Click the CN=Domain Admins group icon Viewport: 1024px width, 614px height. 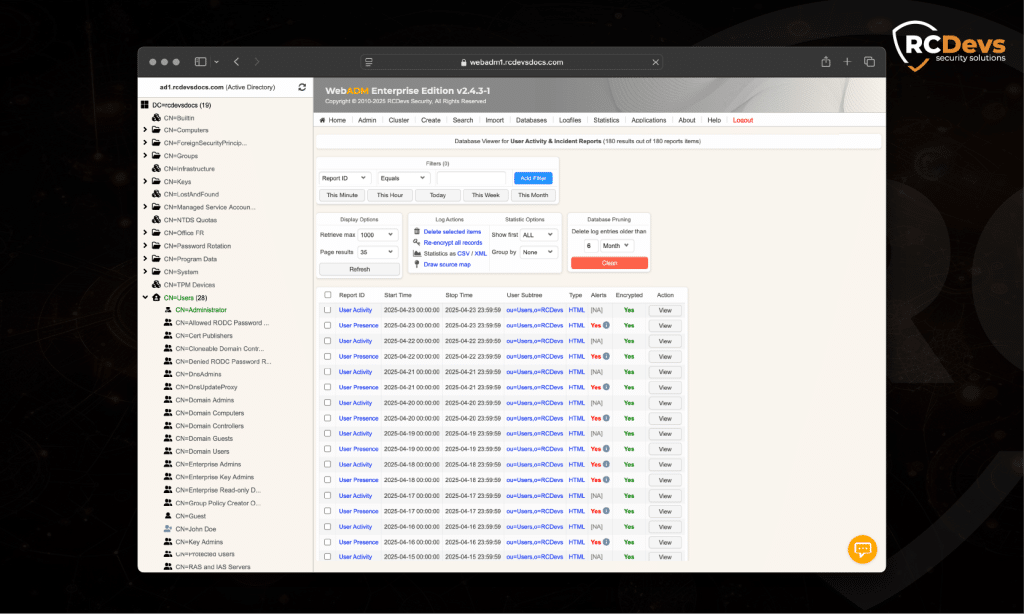tap(168, 400)
